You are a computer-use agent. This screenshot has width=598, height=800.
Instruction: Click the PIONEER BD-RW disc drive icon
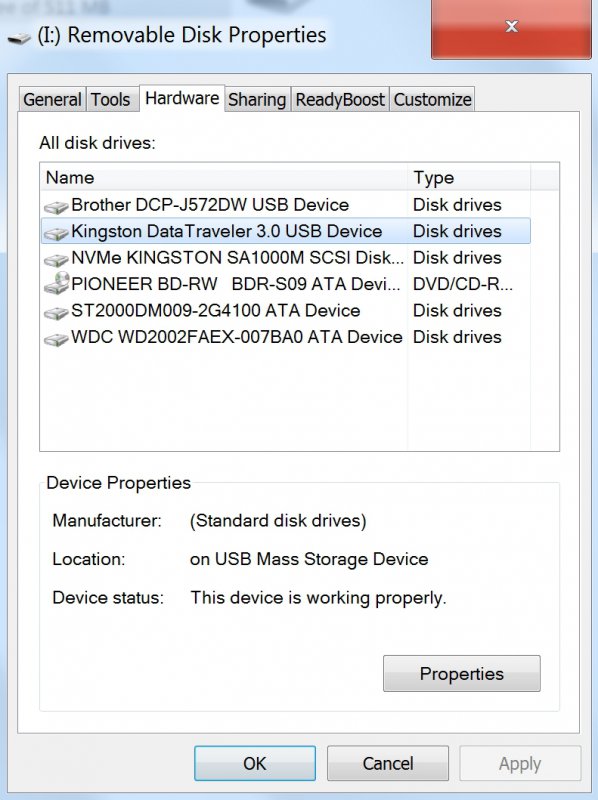click(56, 283)
